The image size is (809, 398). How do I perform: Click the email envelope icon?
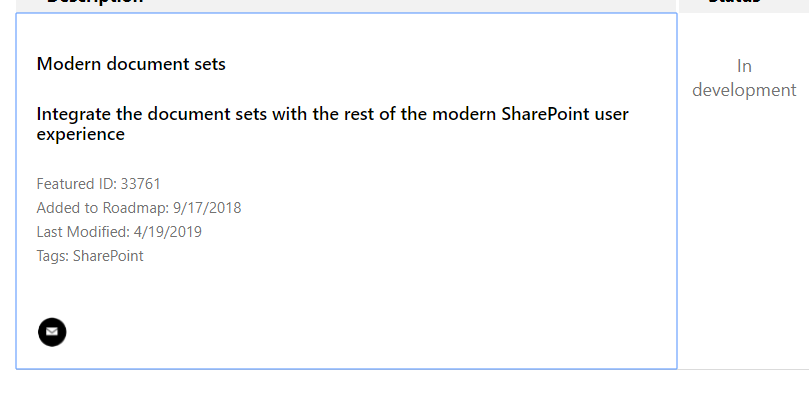(x=52, y=332)
